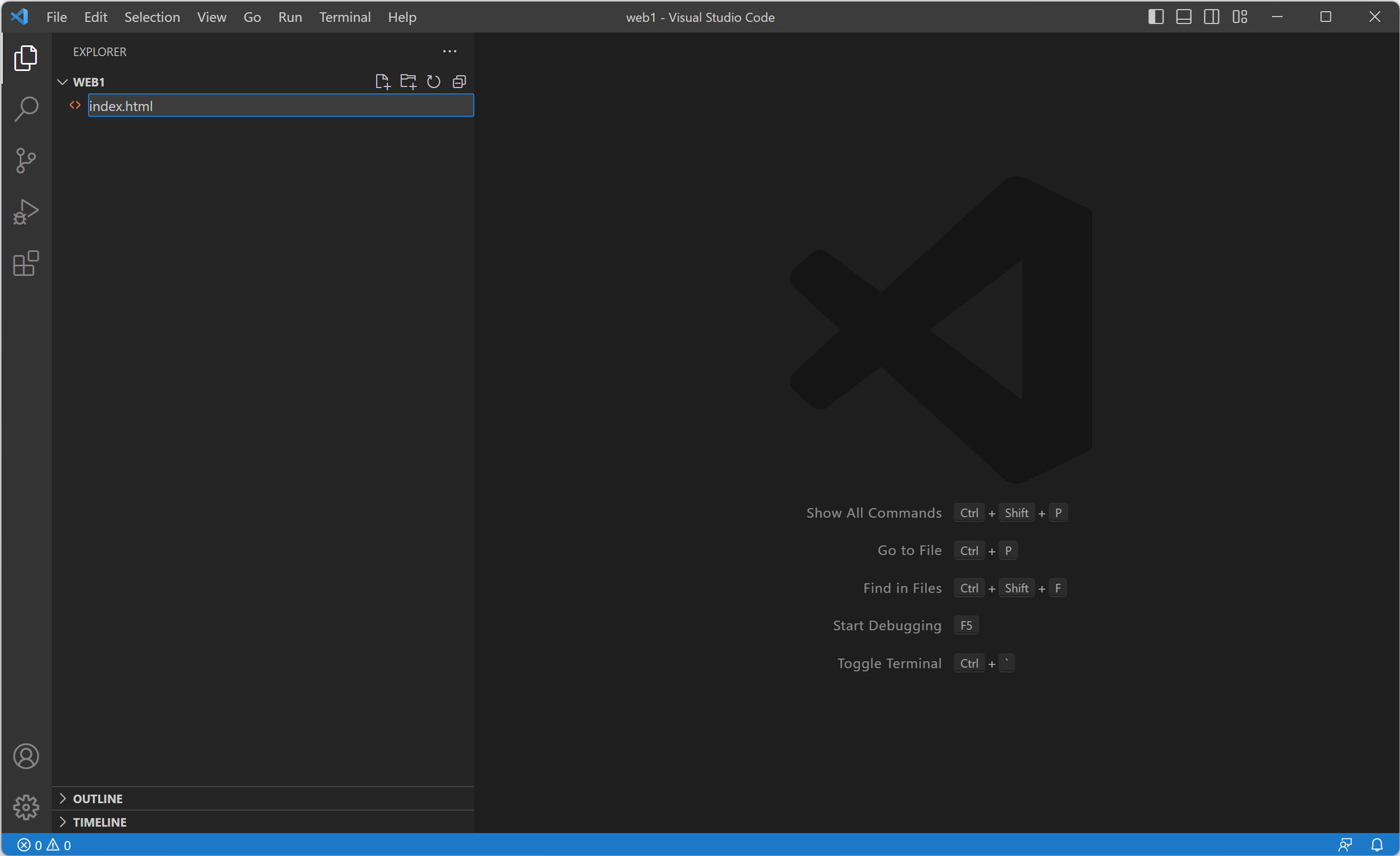The width and height of the screenshot is (1400, 856).
Task: Open Source Control view
Action: point(26,161)
